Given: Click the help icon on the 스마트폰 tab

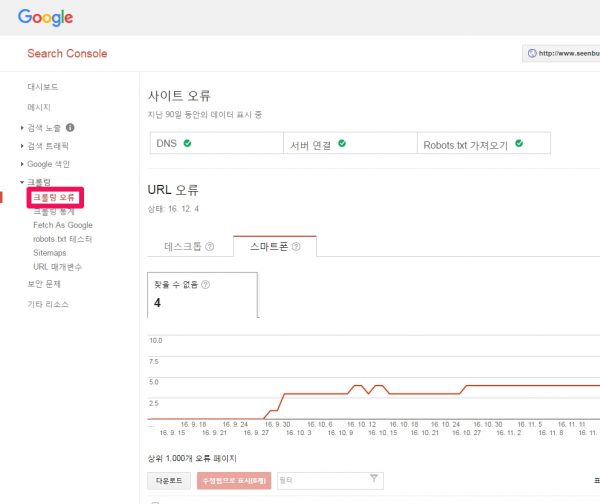Looking at the screenshot, I should 296,246.
